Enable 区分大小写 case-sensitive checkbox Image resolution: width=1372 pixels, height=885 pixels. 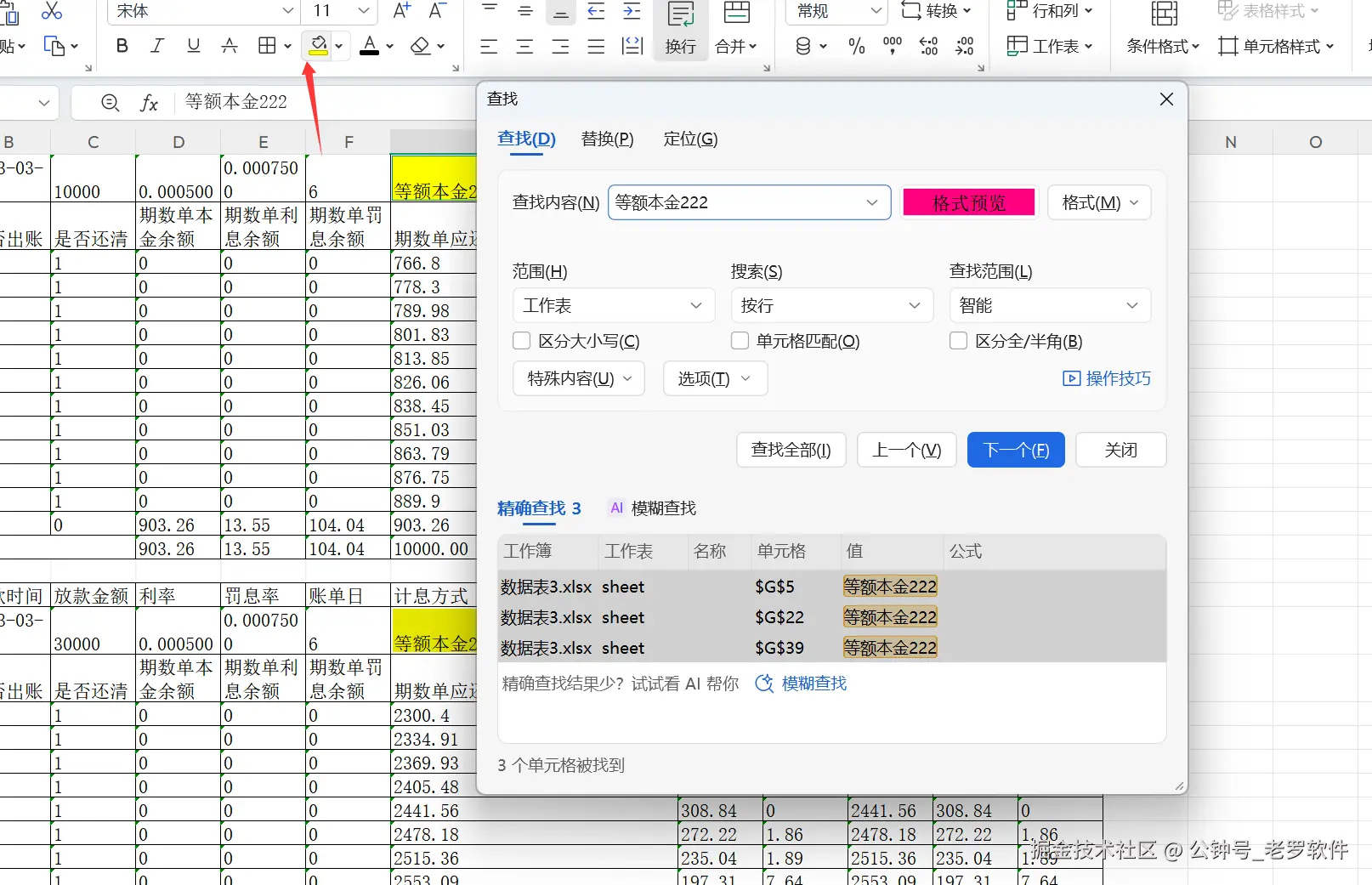[522, 341]
